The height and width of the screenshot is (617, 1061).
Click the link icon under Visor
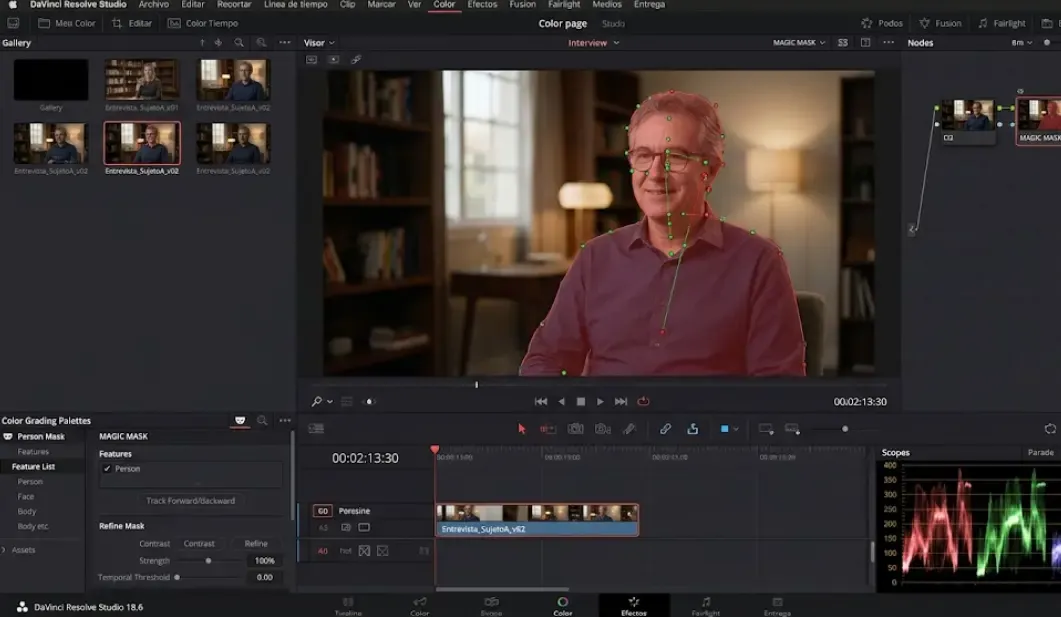(356, 60)
